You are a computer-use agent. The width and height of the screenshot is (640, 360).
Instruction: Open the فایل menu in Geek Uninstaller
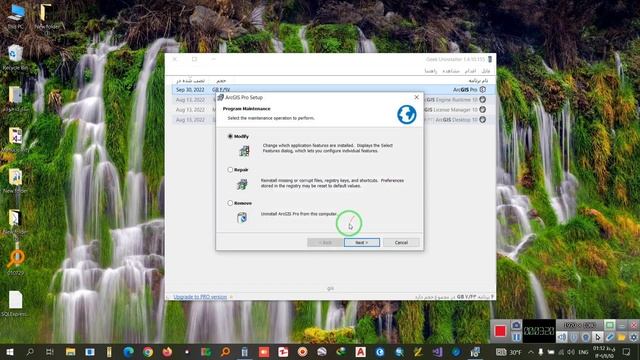tap(485, 71)
